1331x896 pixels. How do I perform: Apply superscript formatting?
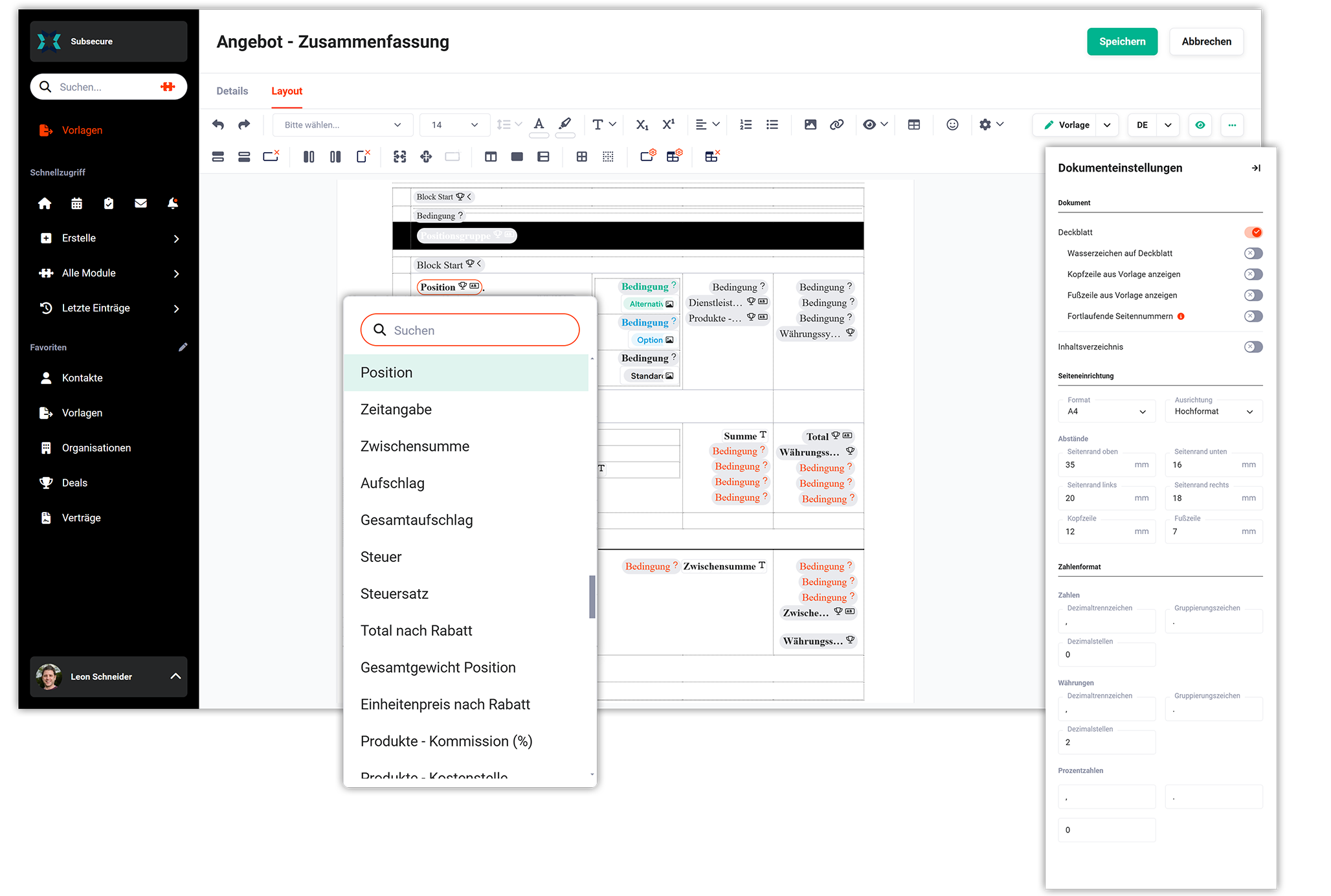(669, 124)
